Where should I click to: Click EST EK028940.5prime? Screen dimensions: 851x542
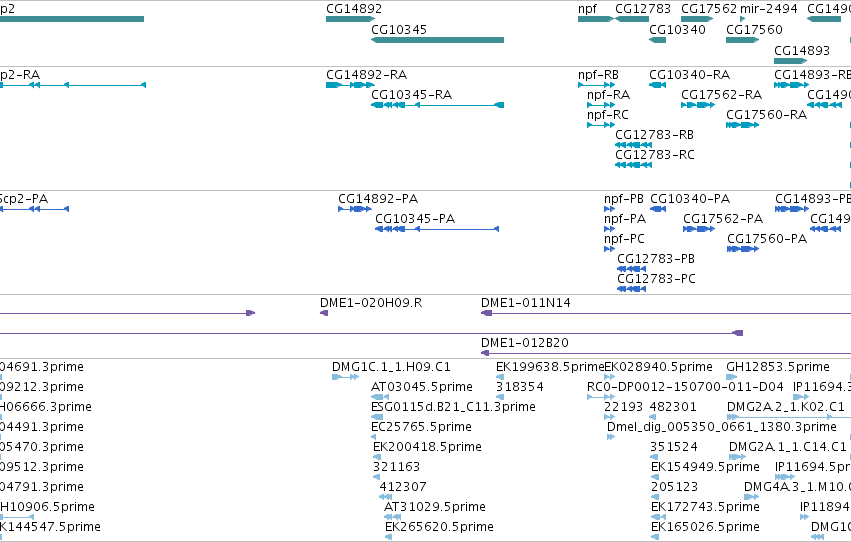[609, 377]
